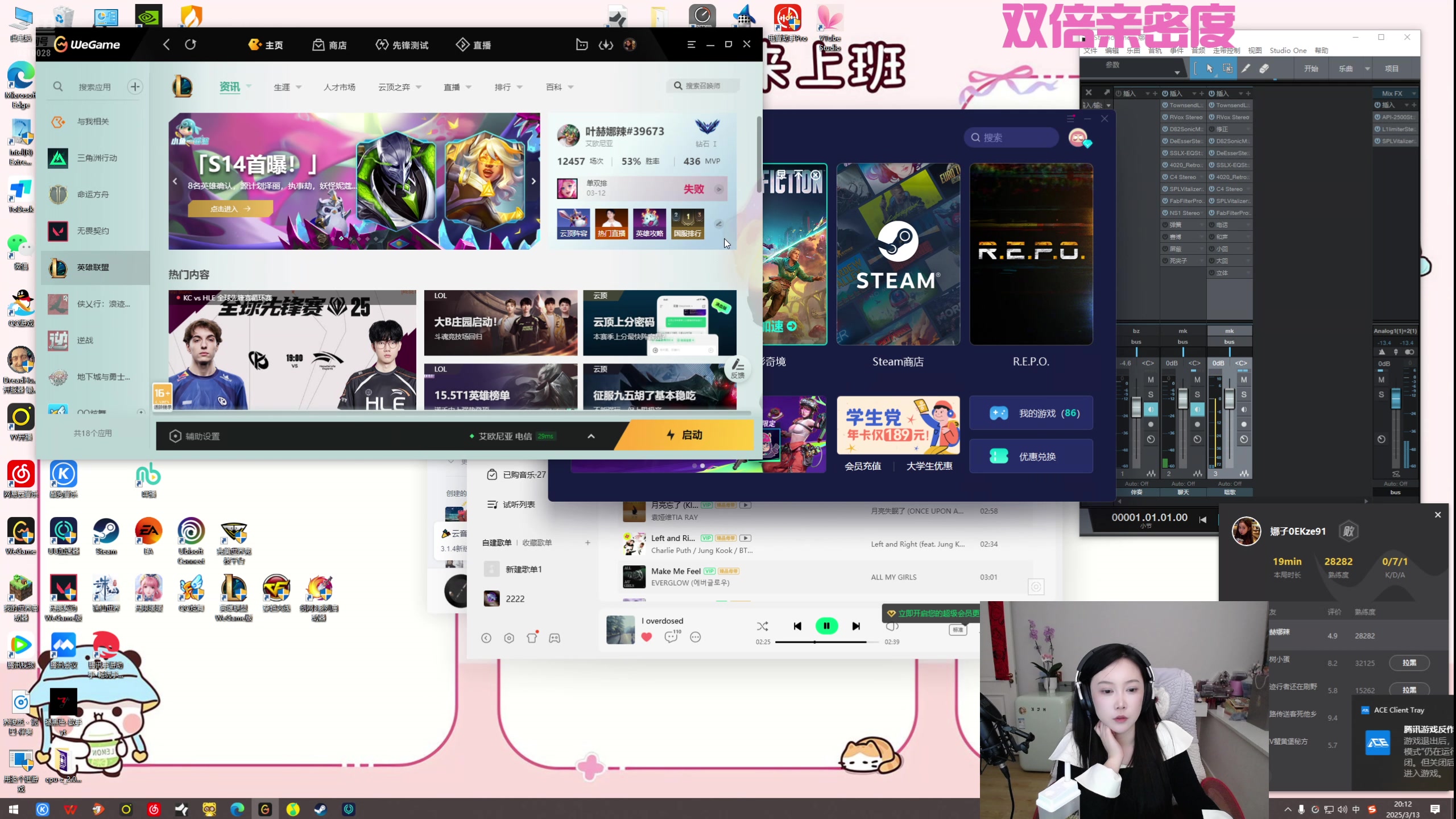Screen dimensions: 1456x819
Task: Click the 点击进入 banner button
Action: coord(230,209)
